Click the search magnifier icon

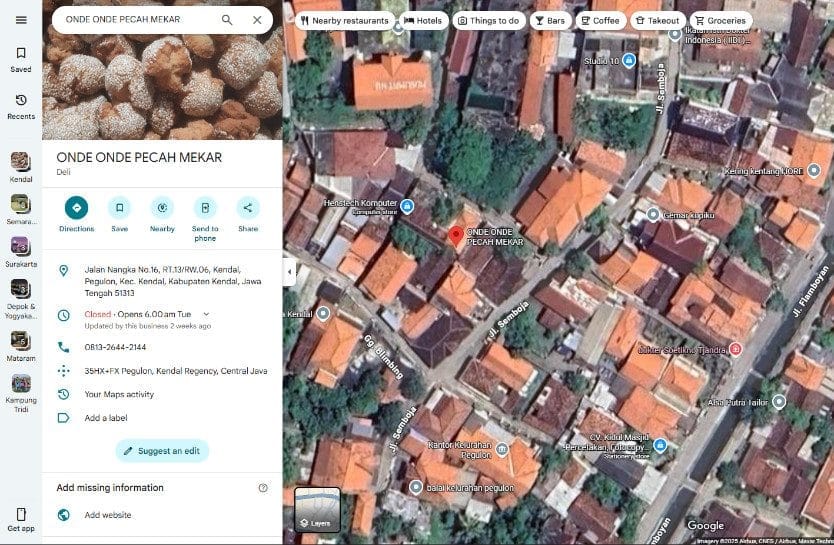pos(227,20)
